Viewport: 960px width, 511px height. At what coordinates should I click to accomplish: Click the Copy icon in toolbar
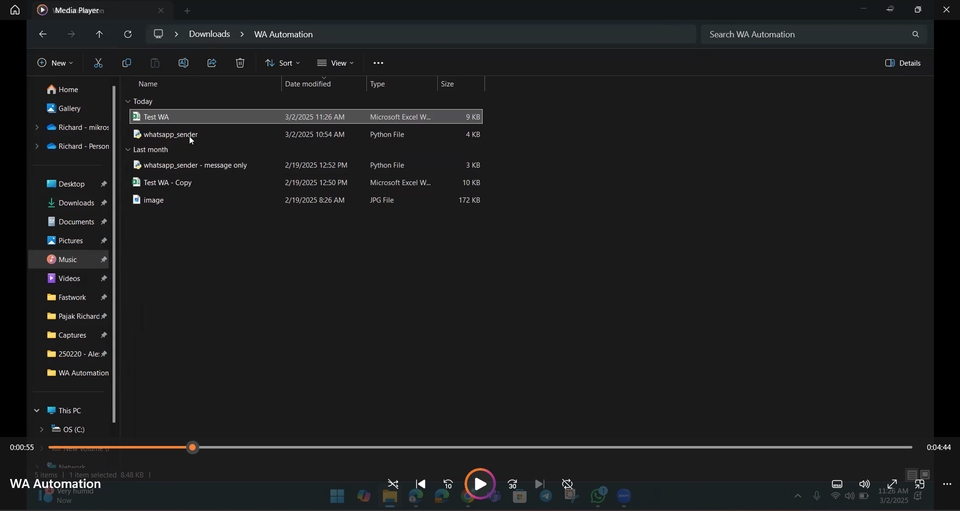127,63
